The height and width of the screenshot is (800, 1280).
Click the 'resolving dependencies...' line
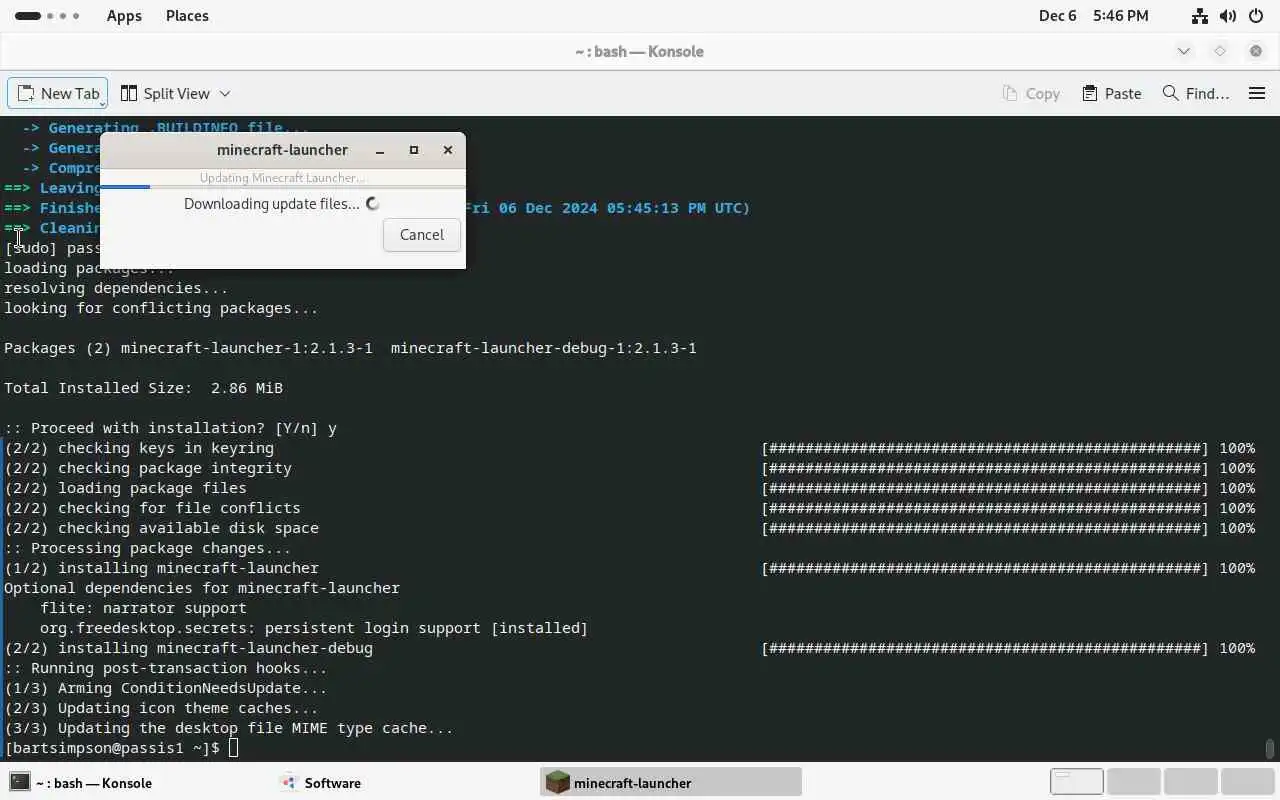116,288
